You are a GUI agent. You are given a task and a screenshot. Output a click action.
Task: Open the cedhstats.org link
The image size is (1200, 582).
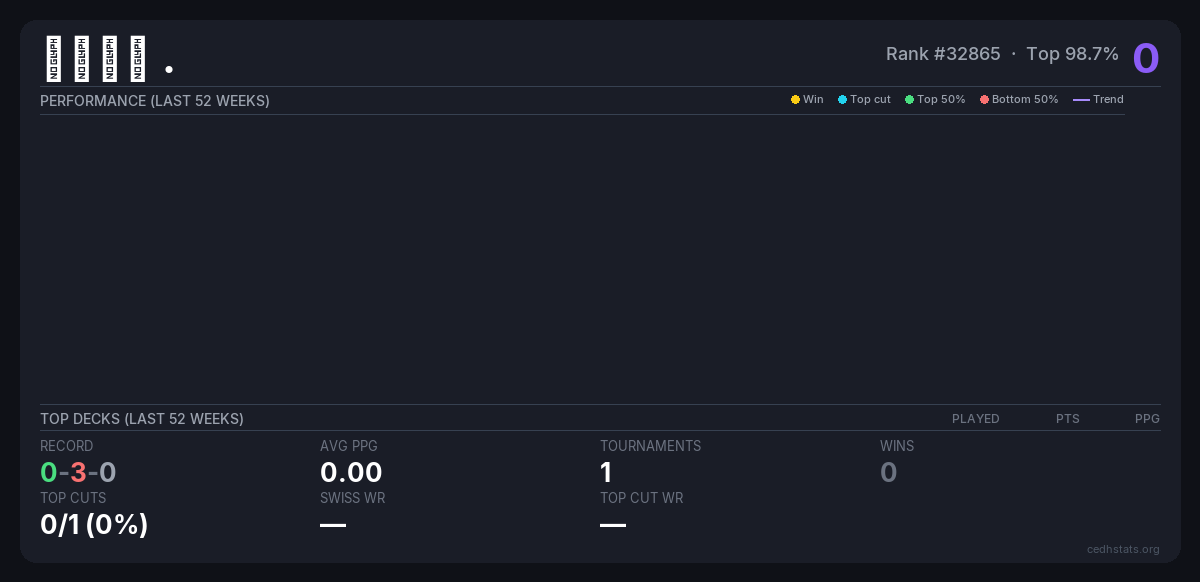[1123, 549]
